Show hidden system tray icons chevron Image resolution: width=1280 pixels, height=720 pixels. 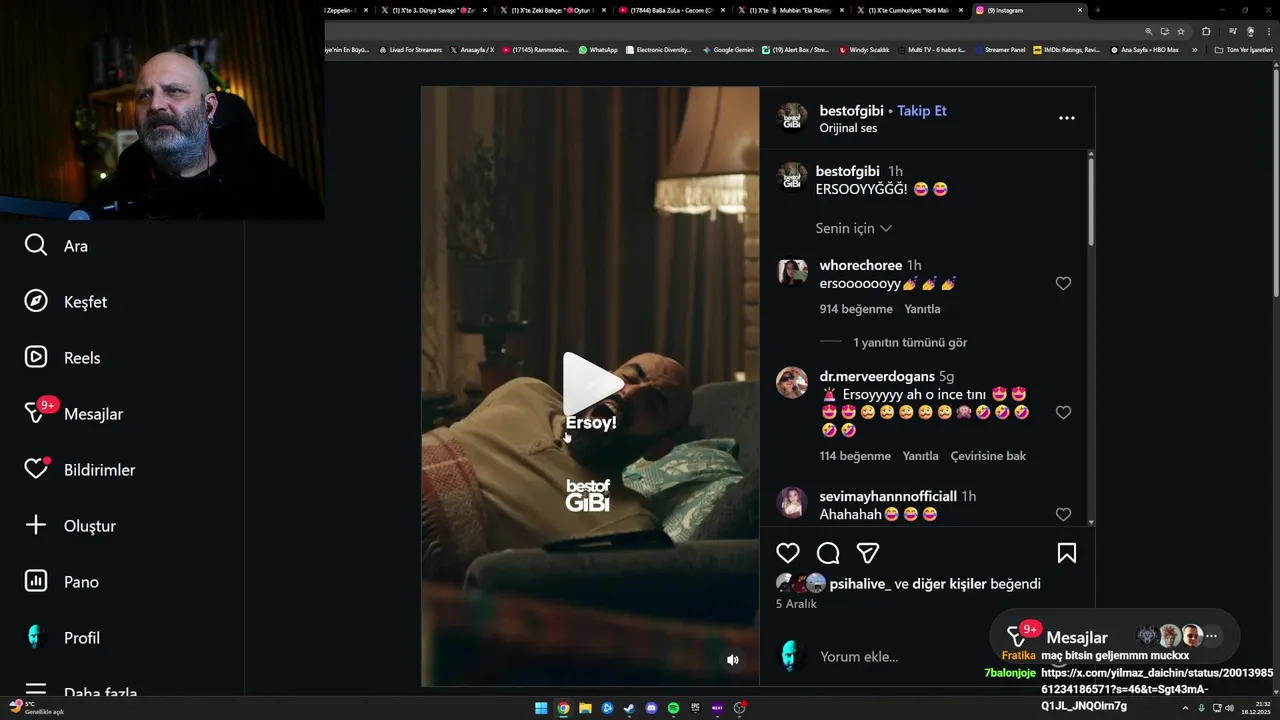point(1187,708)
